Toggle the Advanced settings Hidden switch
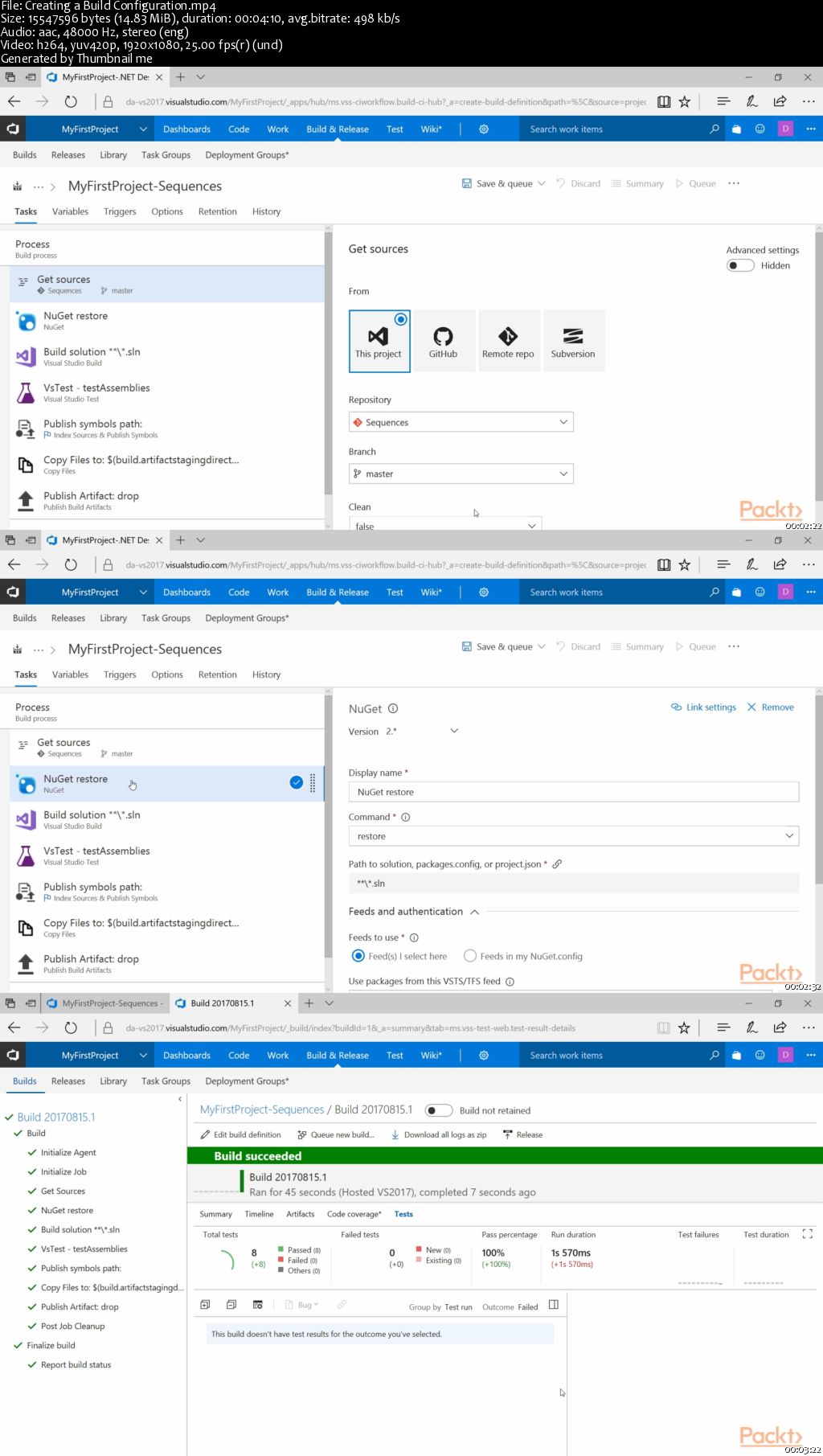823x1456 pixels. pyautogui.click(x=740, y=265)
